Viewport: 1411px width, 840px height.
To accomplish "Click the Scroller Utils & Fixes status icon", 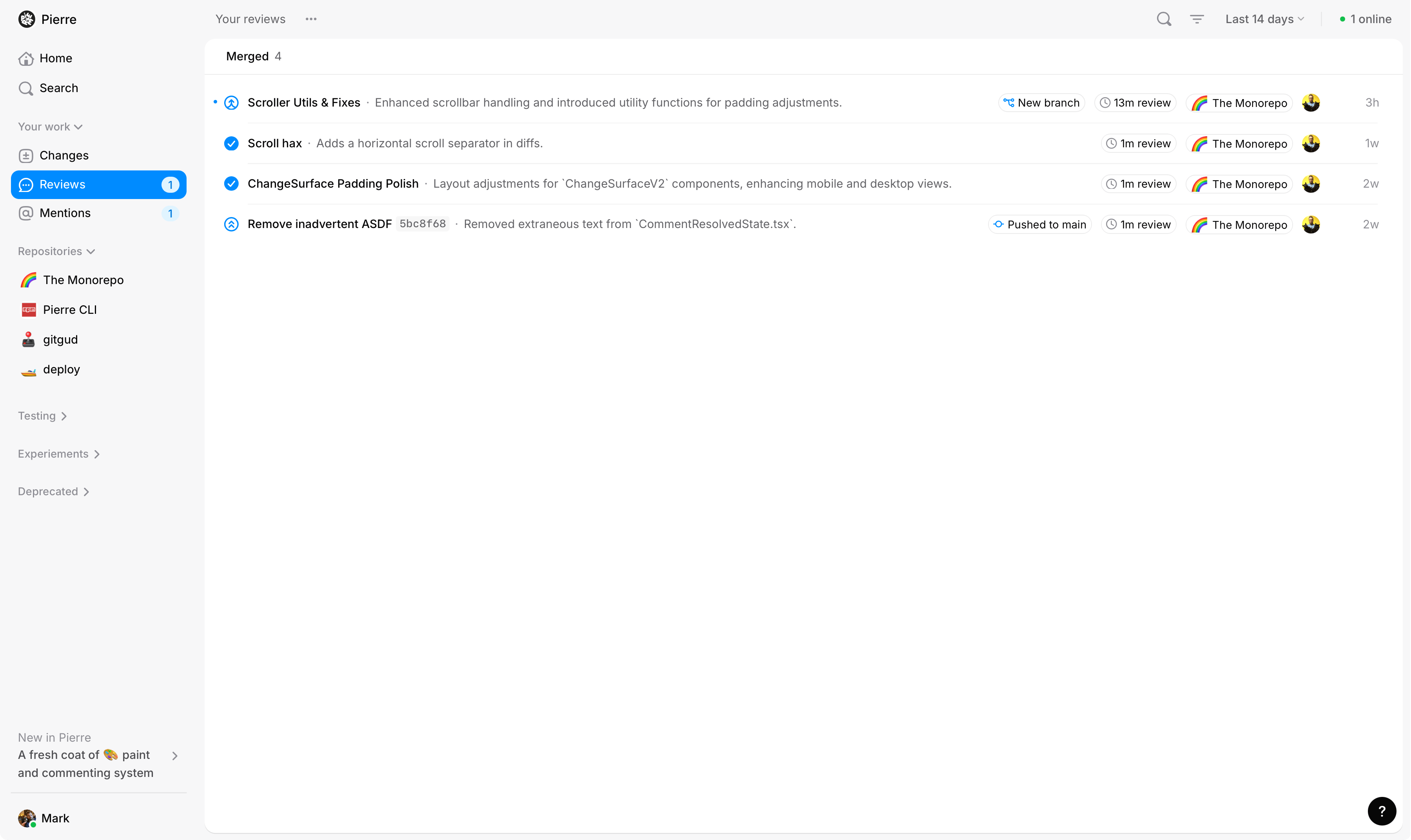I will click(231, 103).
